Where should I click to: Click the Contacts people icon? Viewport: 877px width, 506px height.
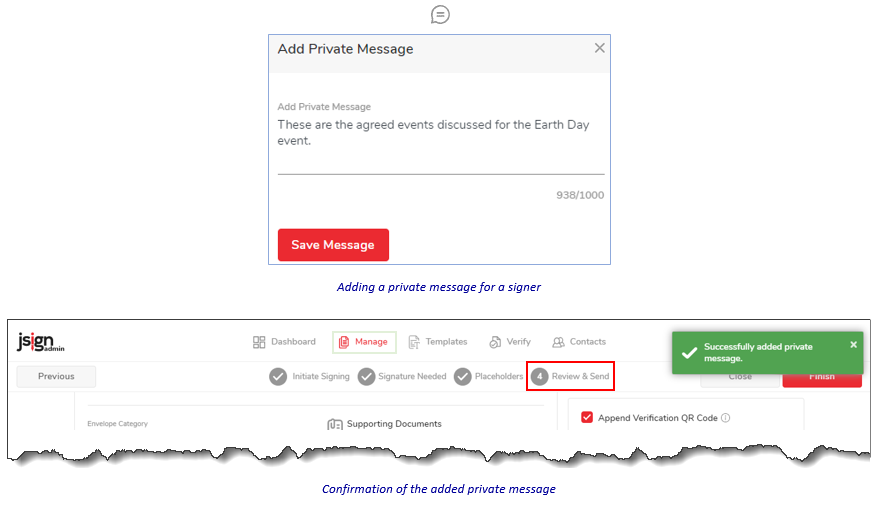click(558, 342)
